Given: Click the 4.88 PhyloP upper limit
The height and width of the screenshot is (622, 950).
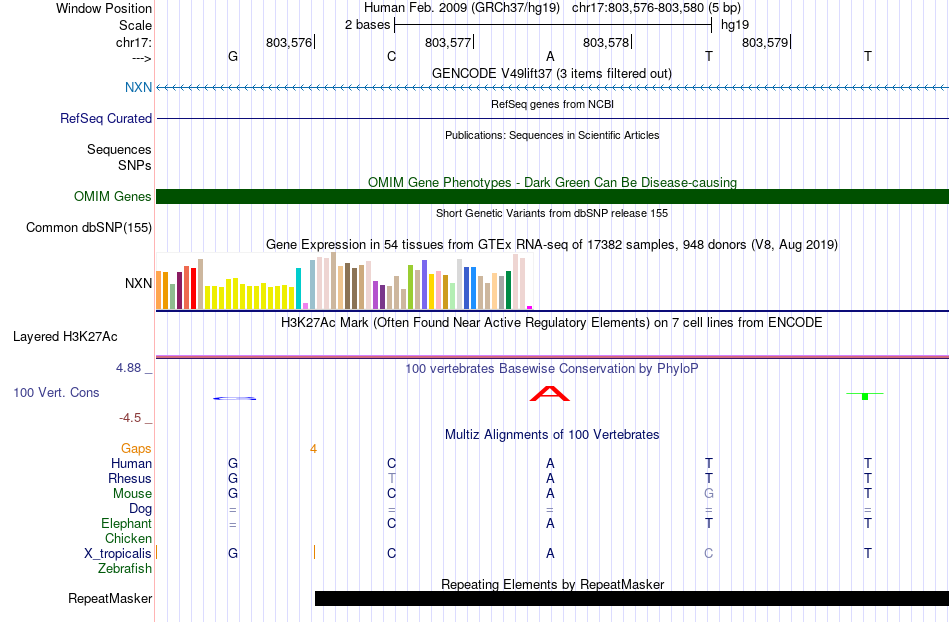Looking at the screenshot, I should pyautogui.click(x=128, y=368).
